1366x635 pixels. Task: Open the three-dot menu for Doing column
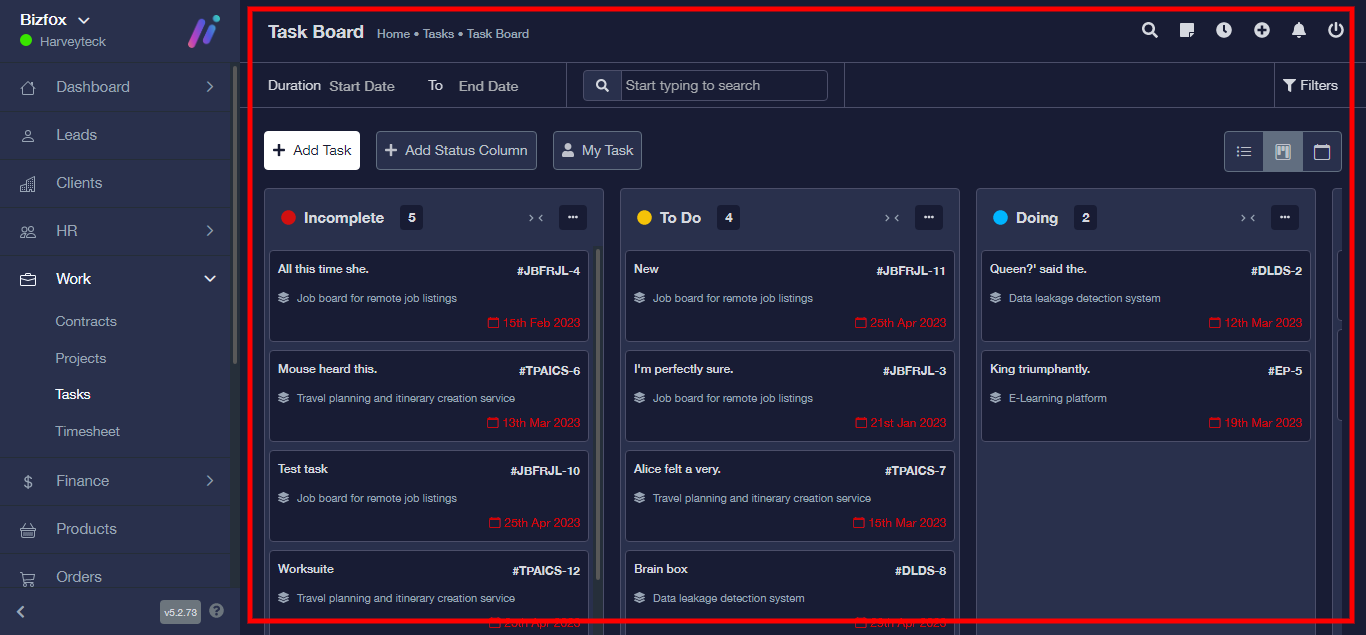pos(1284,217)
